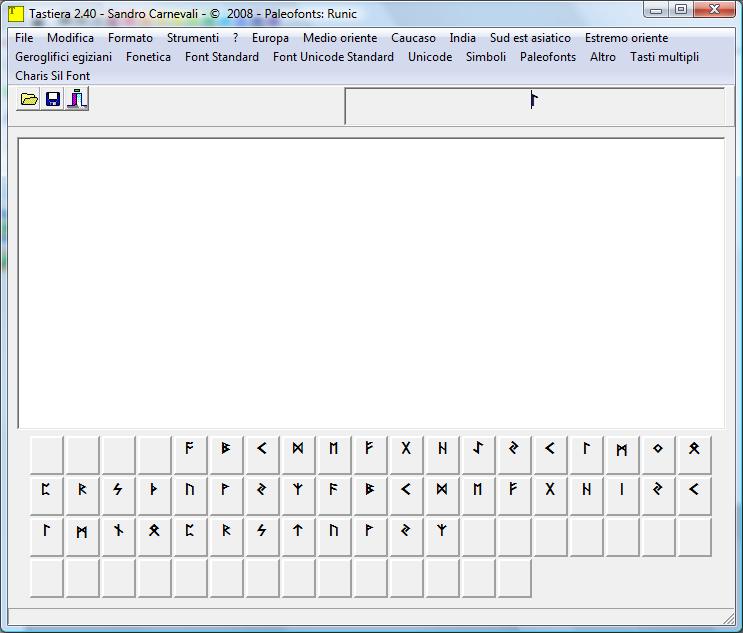Click inside the large white text editing area
The height and width of the screenshot is (633, 743).
pos(371,283)
